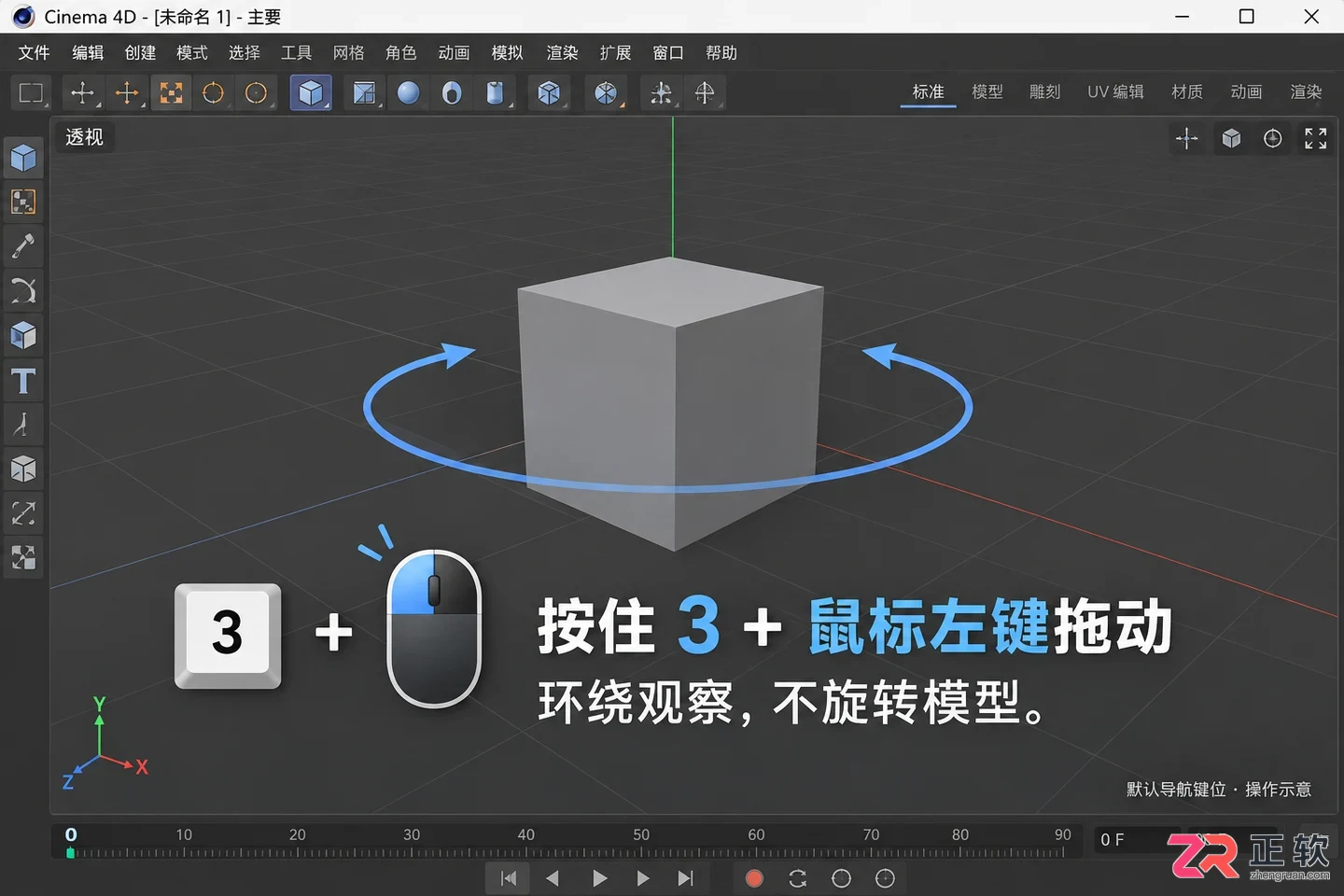Viewport: 1344px width, 896px height.
Task: Open the 工具 menu
Action: click(297, 53)
